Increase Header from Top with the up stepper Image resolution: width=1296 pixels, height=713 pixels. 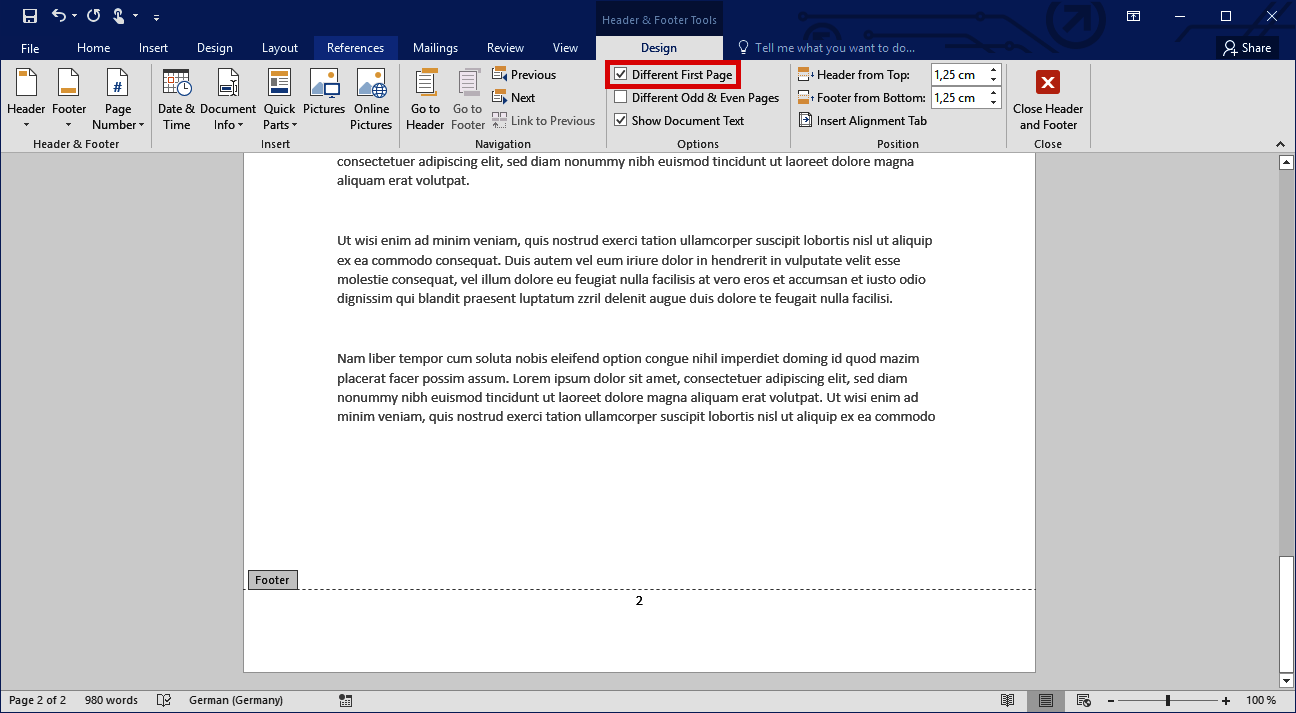992,68
